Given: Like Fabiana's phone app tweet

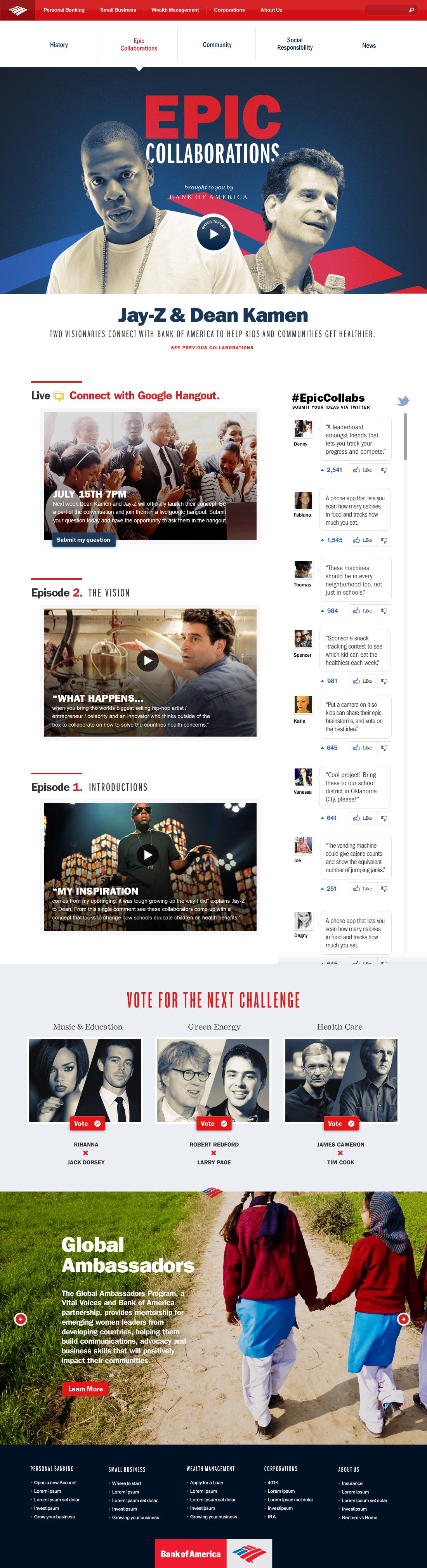Looking at the screenshot, I should (363, 540).
